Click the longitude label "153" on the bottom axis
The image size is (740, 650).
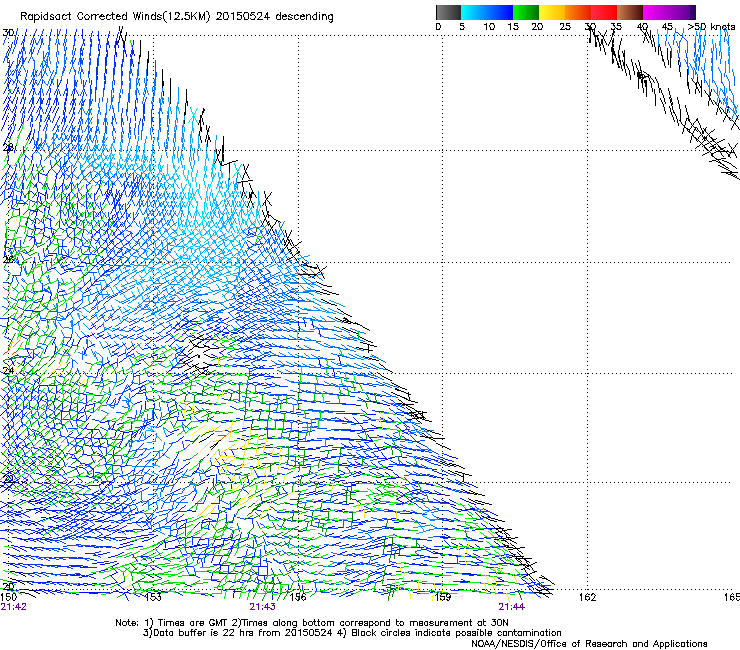click(153, 597)
